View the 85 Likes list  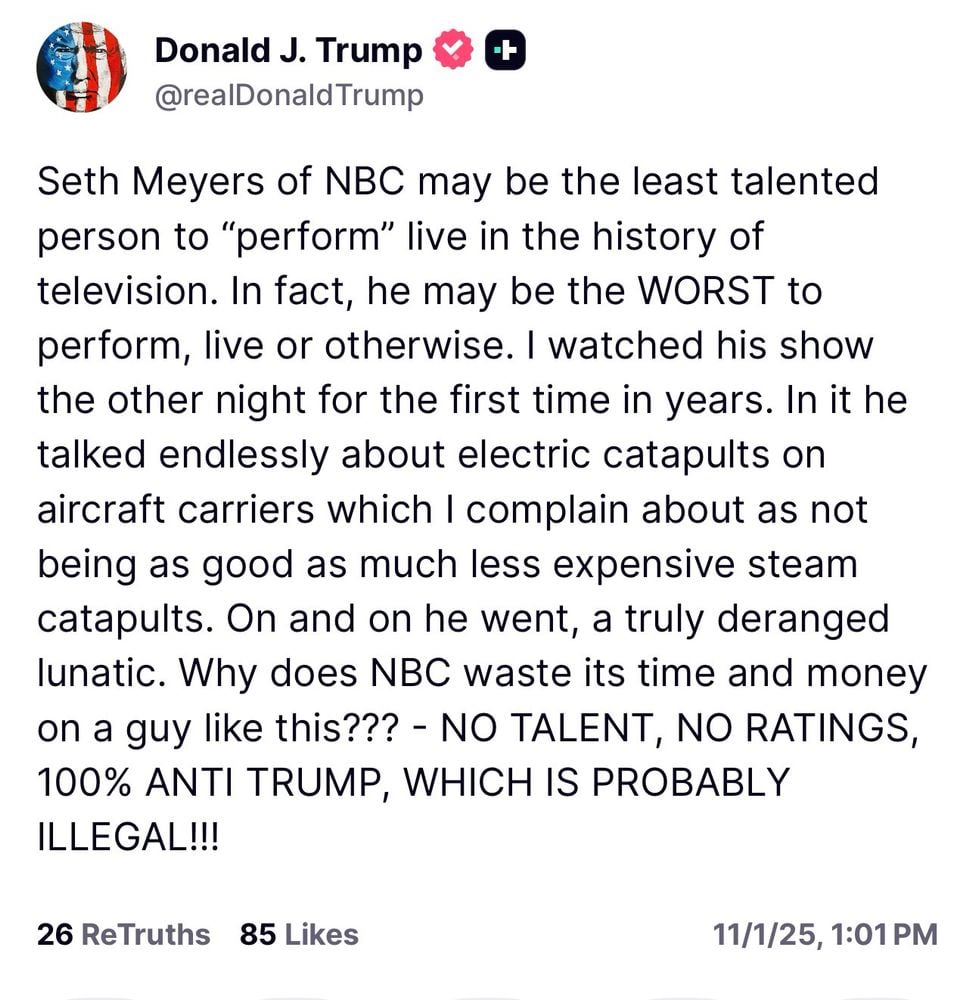pyautogui.click(x=299, y=934)
